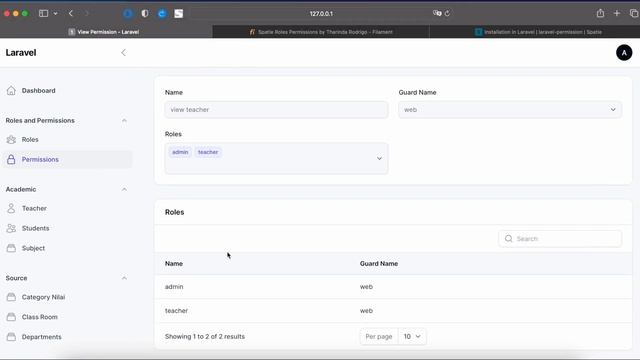640x360 pixels.
Task: Collapse the sidebar with the left chevron
Action: (x=124, y=53)
